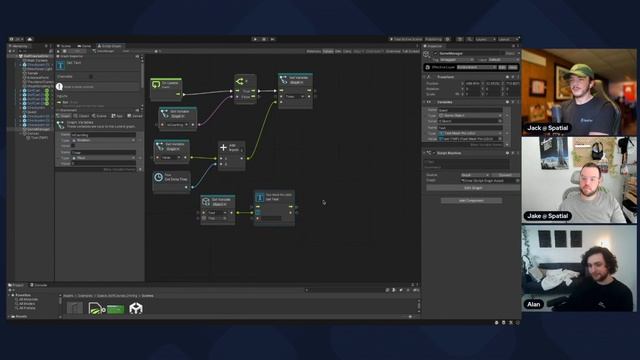Click Full Screen in graph toolbar
640x360 pixels.
[x=411, y=51]
